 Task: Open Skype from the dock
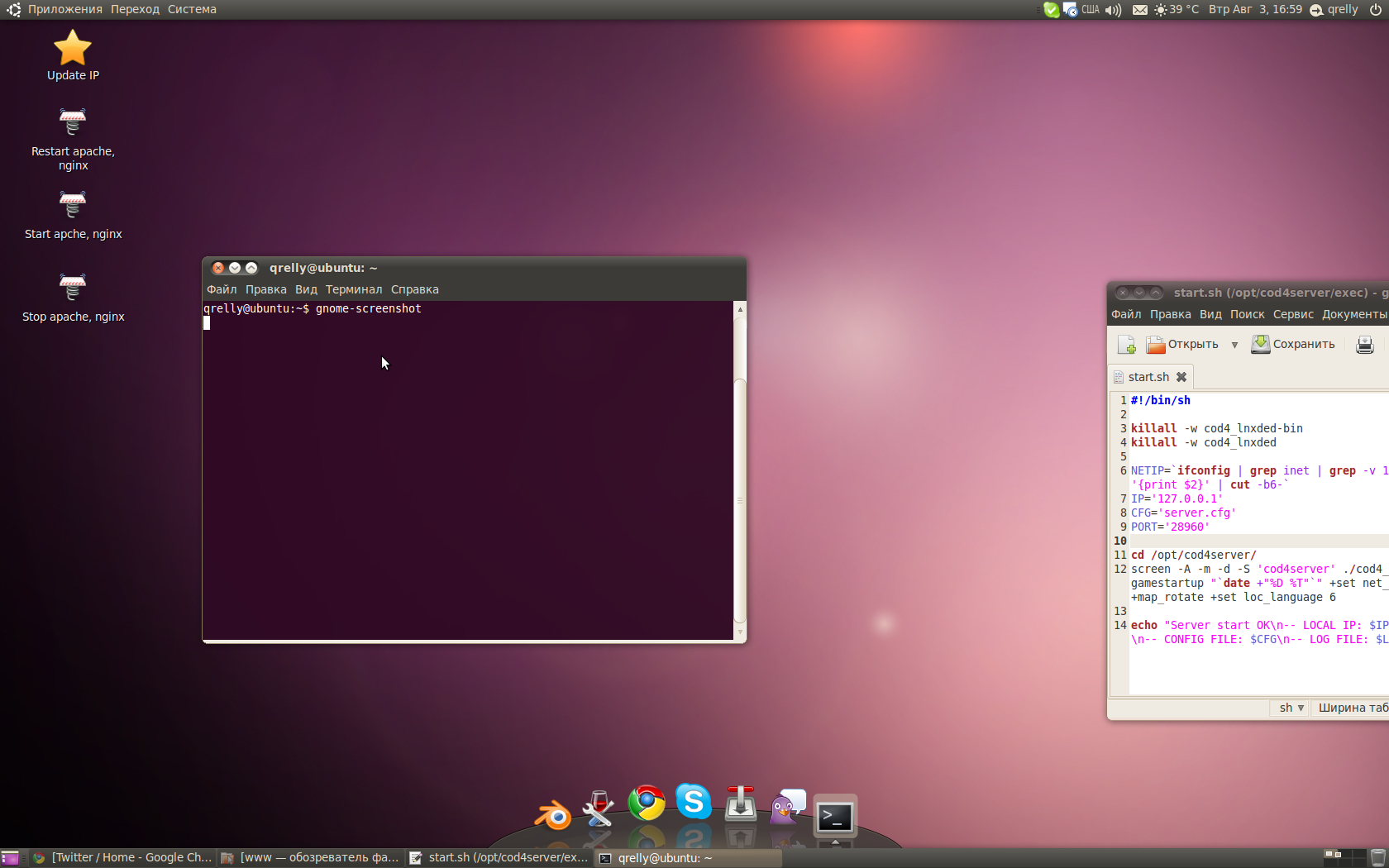pyautogui.click(x=694, y=801)
